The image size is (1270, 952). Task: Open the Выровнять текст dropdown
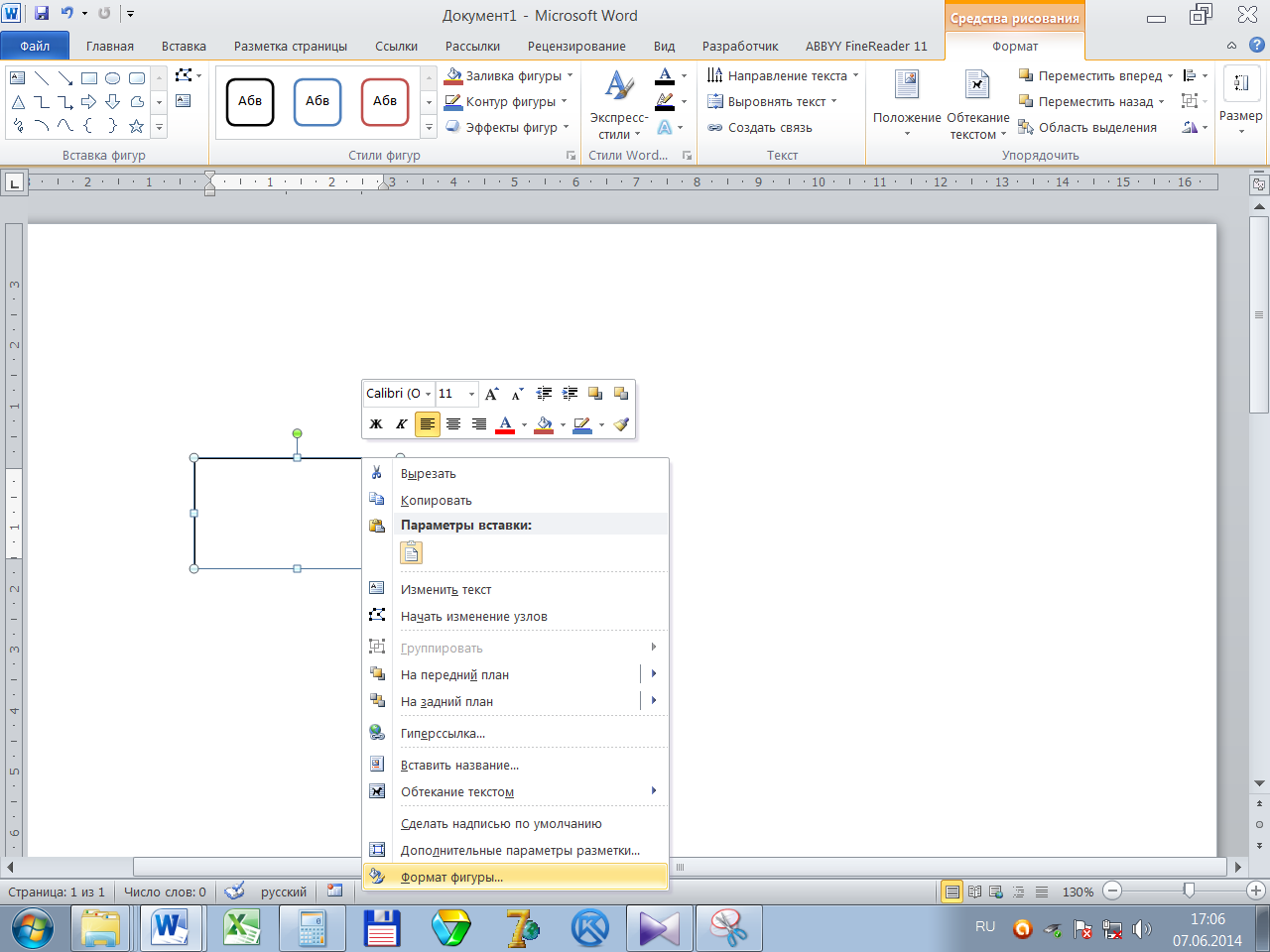pos(772,101)
